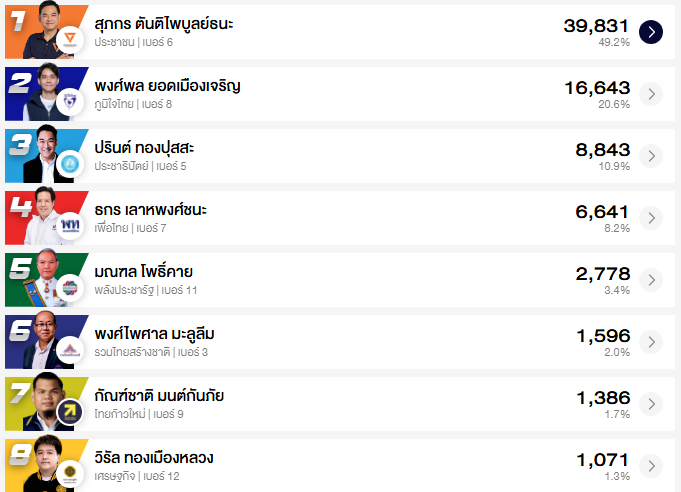Select candidate name พงศ์พล ยอดเมืองเจริญ
This screenshot has width=681, height=492.
[x=166, y=86]
